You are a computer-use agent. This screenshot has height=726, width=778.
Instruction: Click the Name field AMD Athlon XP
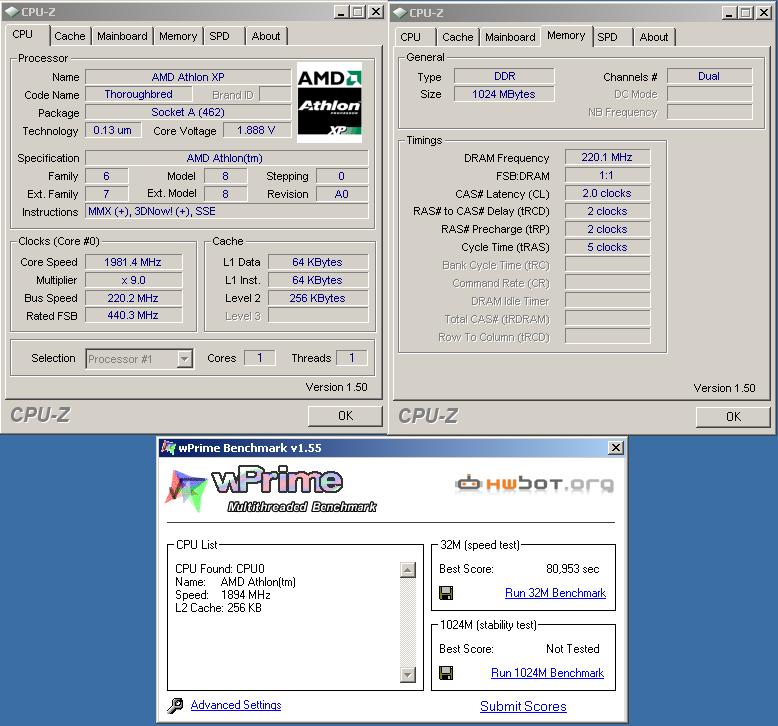click(188, 77)
